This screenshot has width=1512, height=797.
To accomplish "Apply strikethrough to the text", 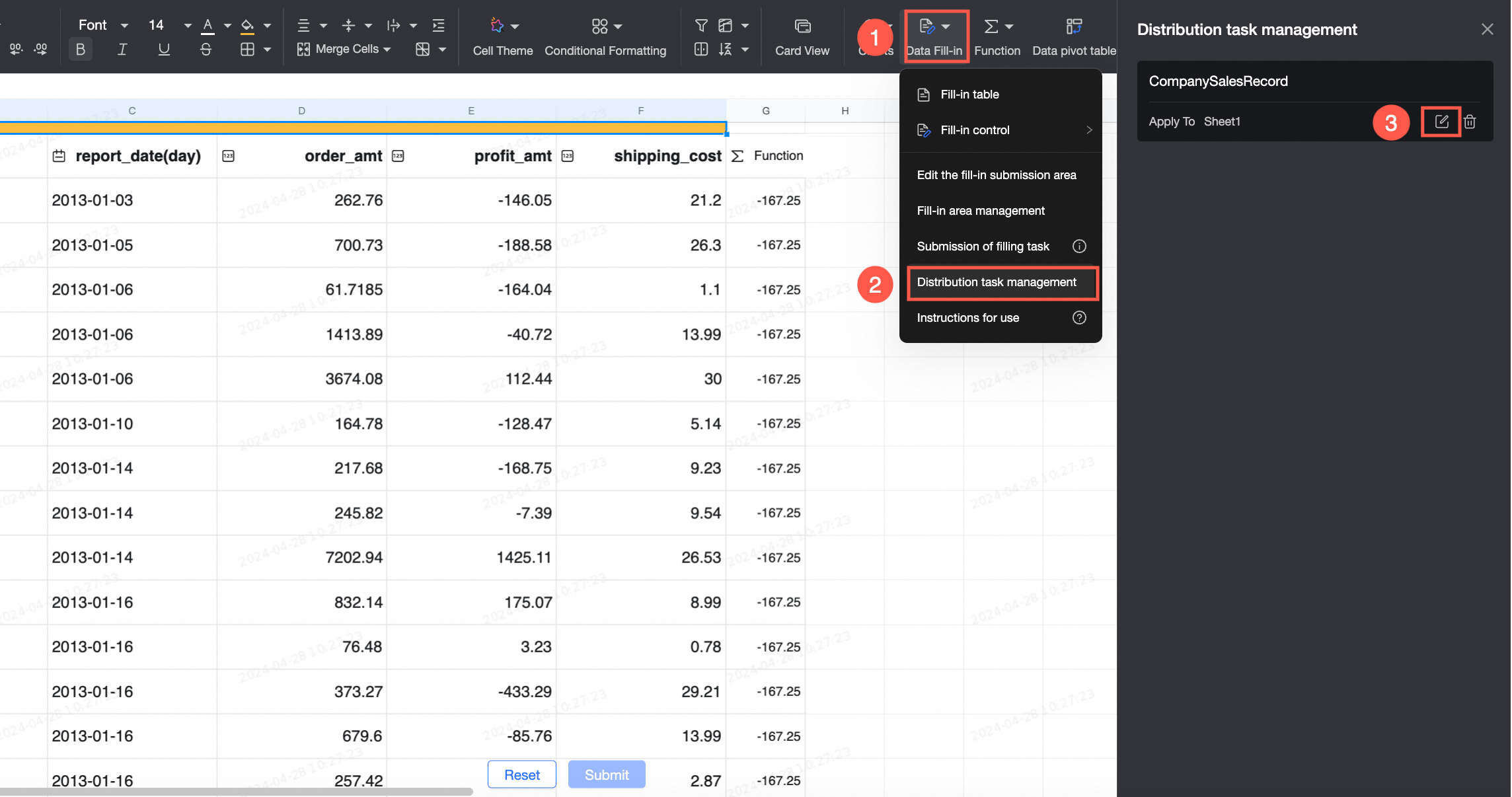I will [206, 50].
